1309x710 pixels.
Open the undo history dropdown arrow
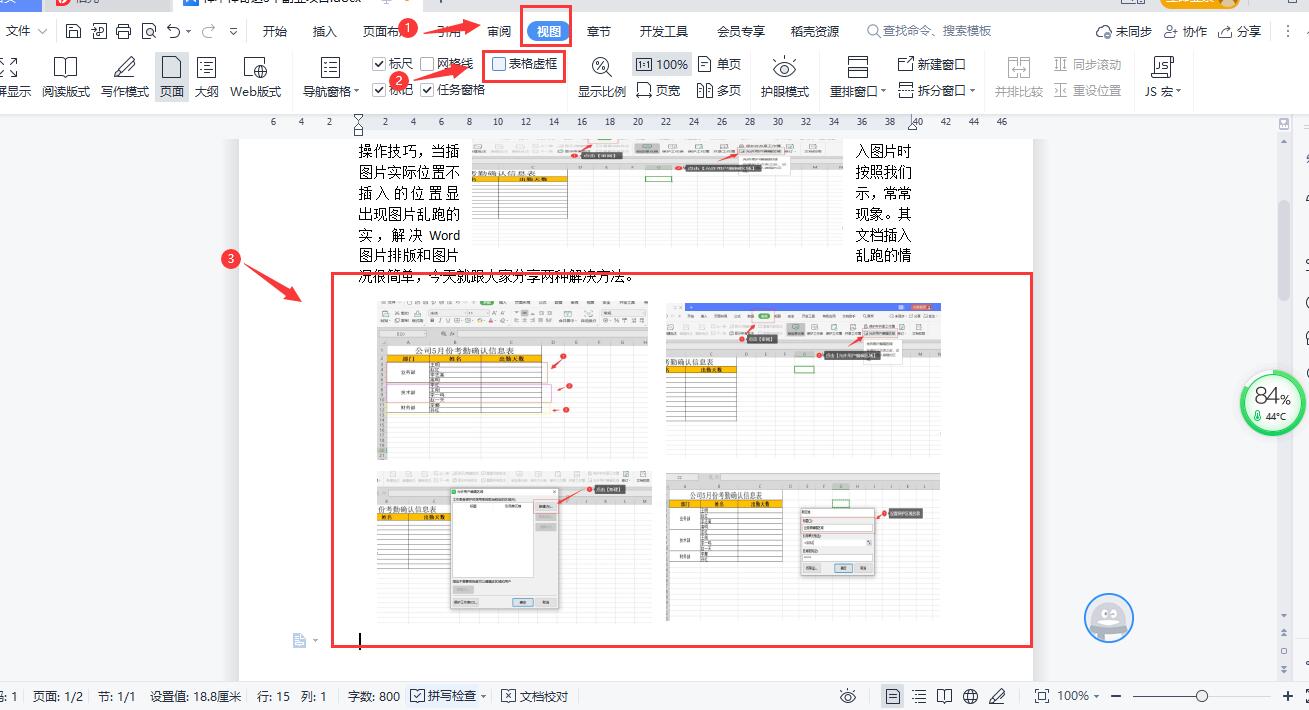[x=190, y=32]
